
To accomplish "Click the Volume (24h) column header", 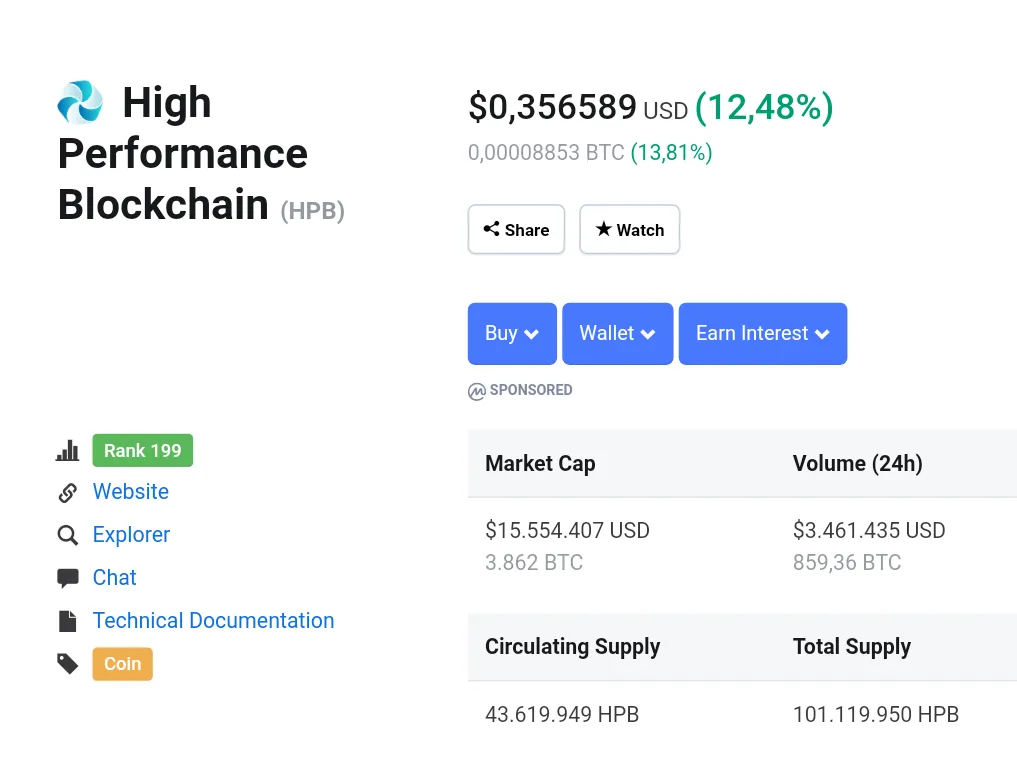I will click(x=857, y=464).
